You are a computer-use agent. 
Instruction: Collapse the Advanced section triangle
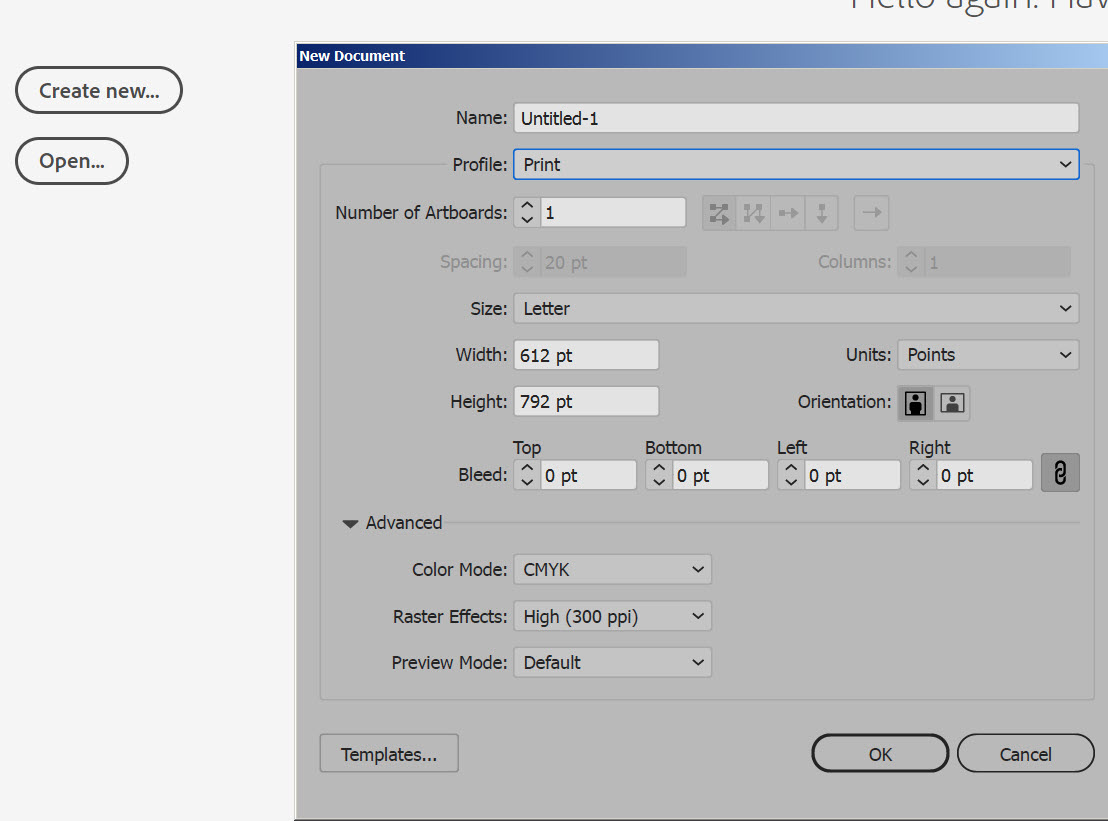(350, 524)
